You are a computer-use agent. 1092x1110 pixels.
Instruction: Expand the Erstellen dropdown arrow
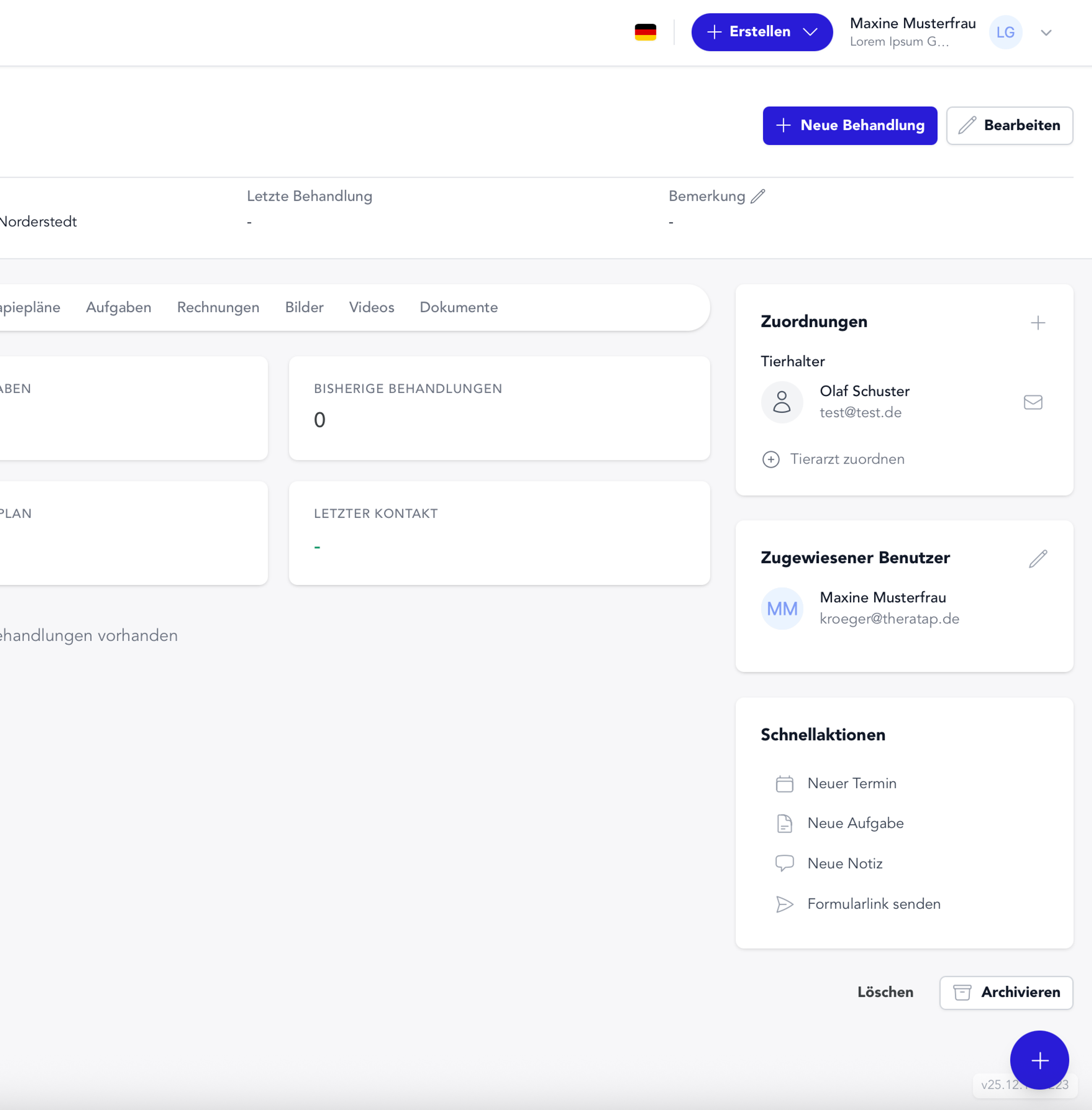[810, 32]
